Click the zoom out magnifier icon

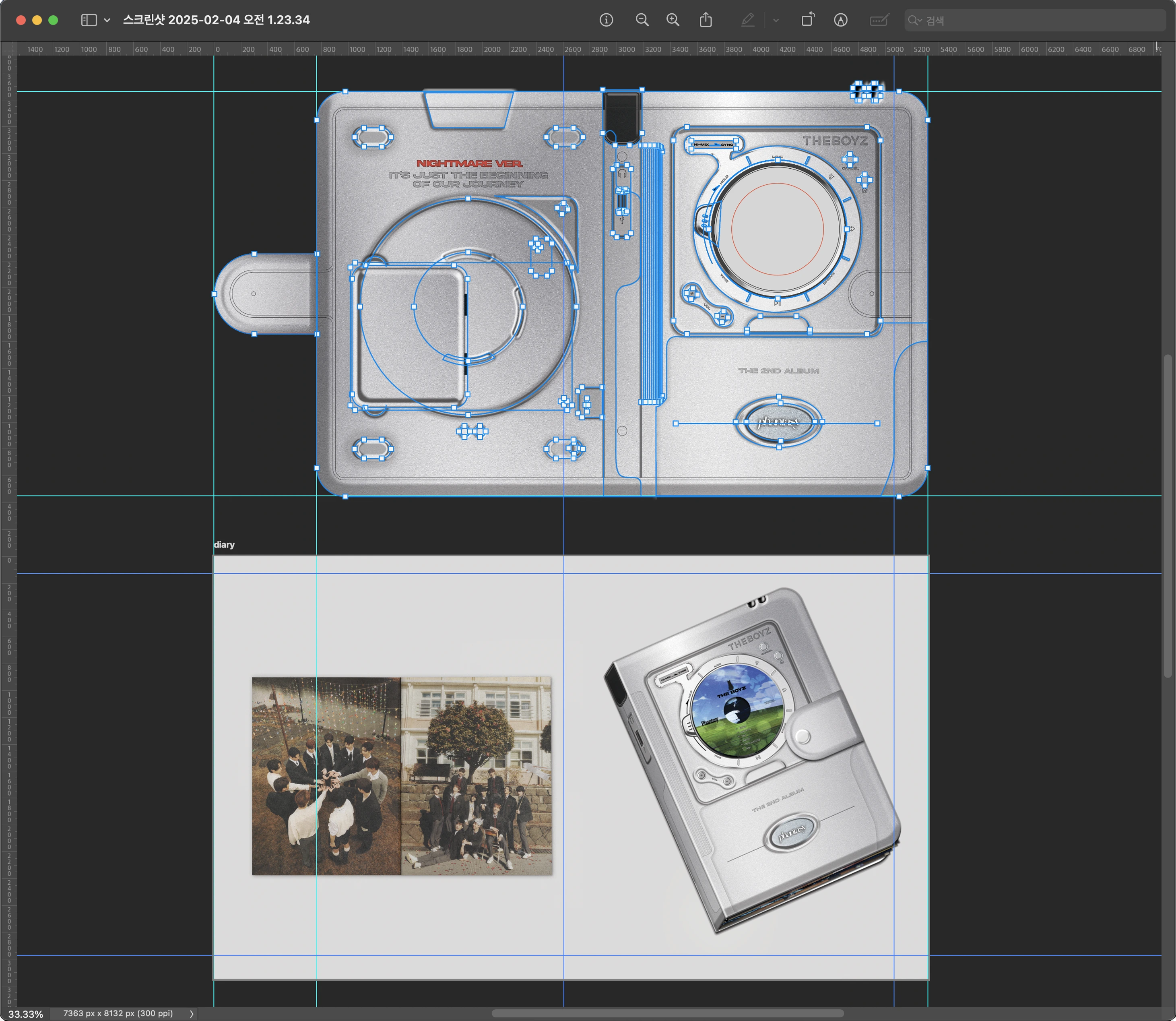coord(642,21)
